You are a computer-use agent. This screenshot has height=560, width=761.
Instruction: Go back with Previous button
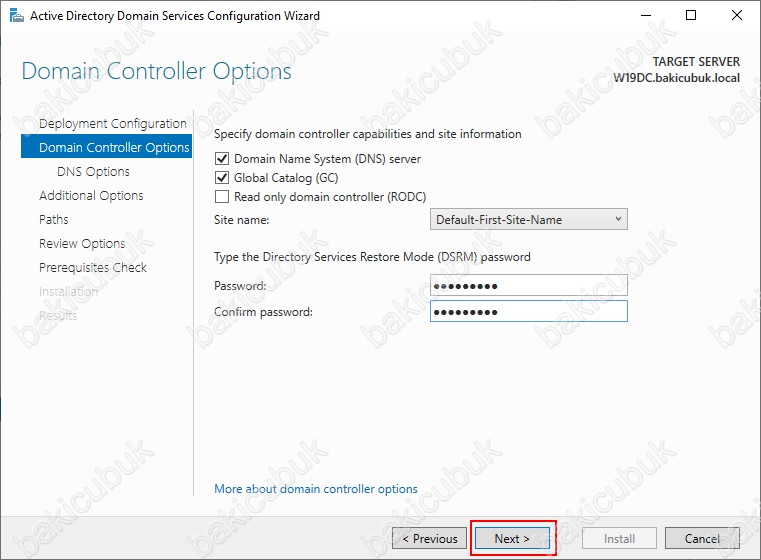(430, 538)
